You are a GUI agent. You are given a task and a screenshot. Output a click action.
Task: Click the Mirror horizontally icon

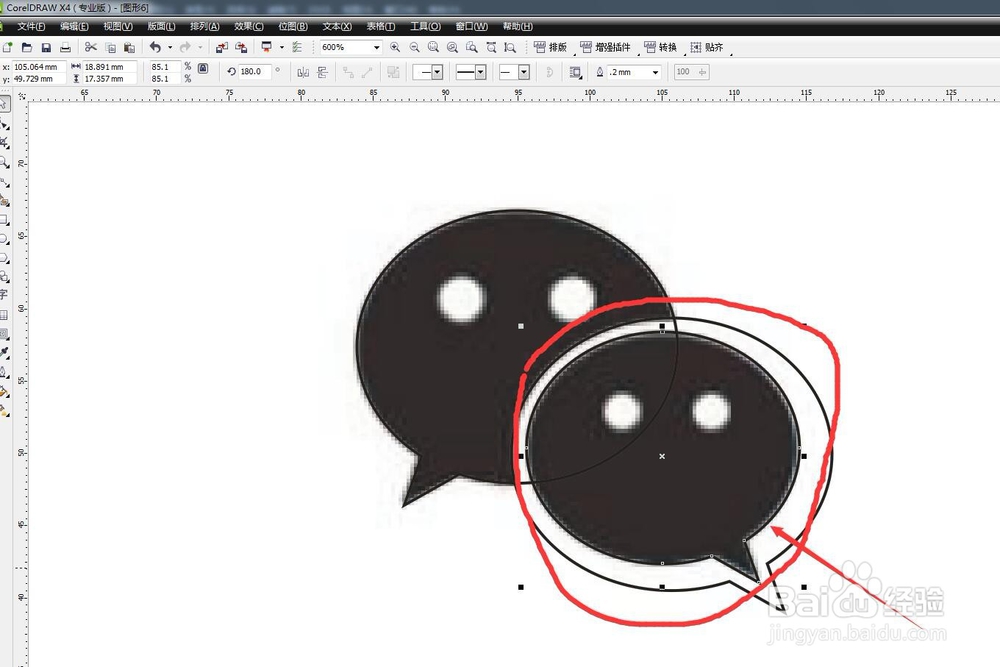point(303,72)
